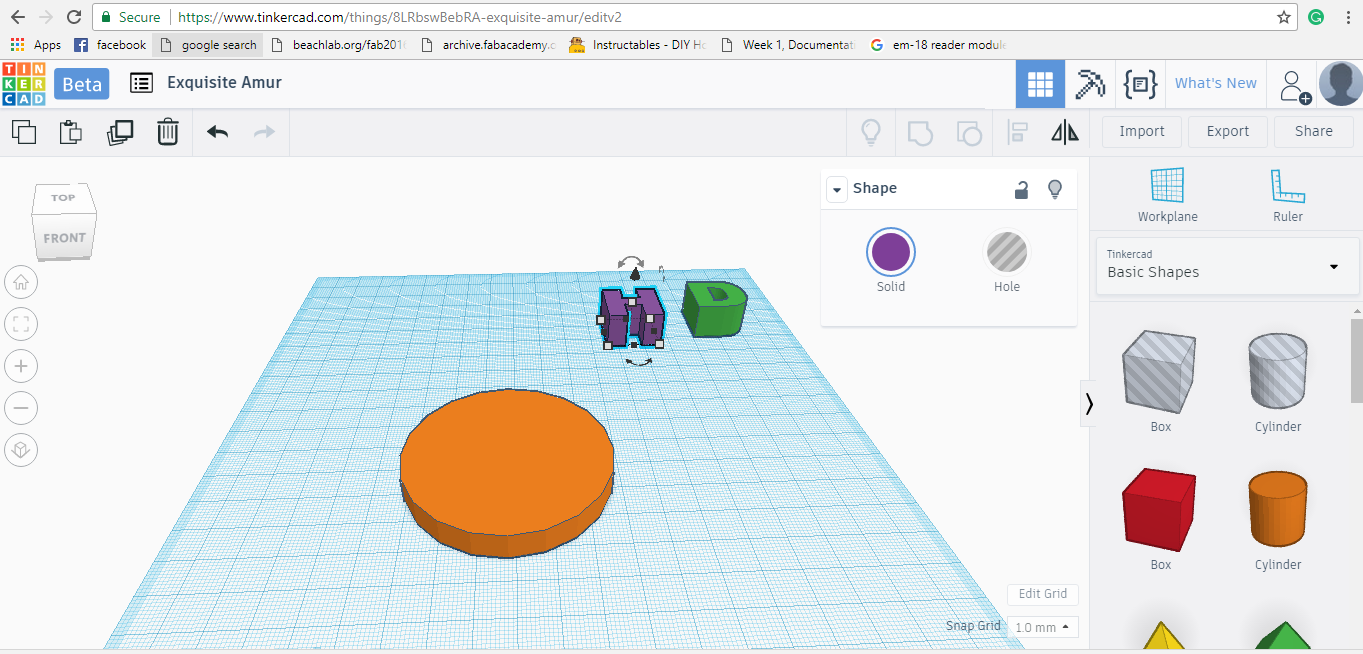Pick the yellow Pyramid shape
The image size is (1363, 654).
point(1161,636)
